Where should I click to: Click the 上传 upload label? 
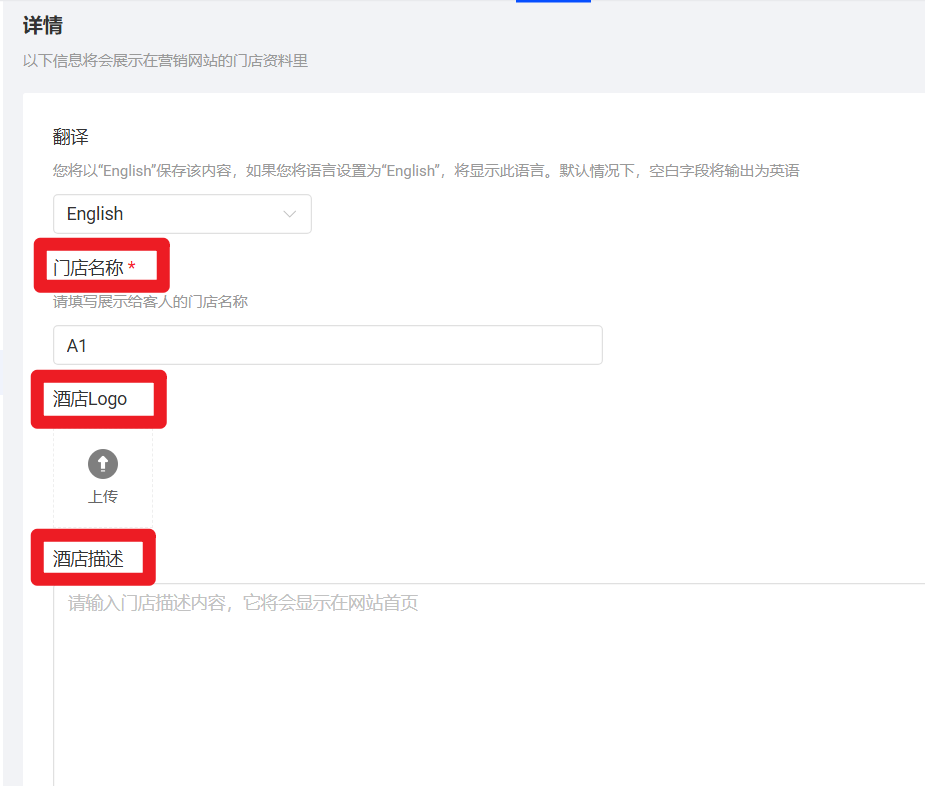103,496
